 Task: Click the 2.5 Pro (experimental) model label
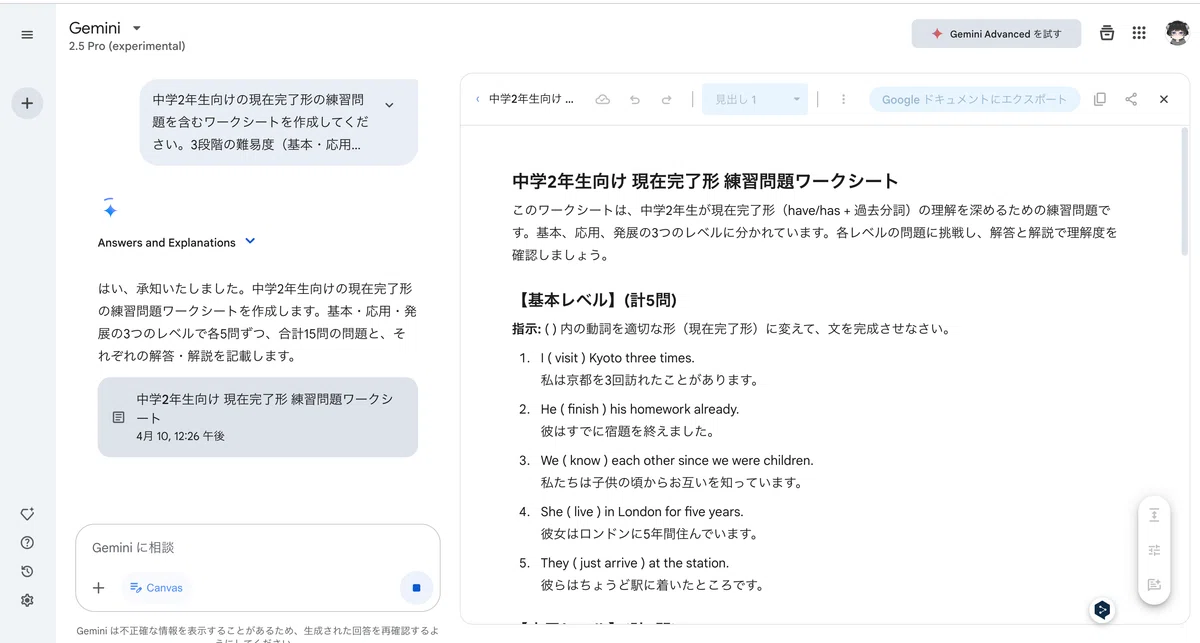pos(127,46)
